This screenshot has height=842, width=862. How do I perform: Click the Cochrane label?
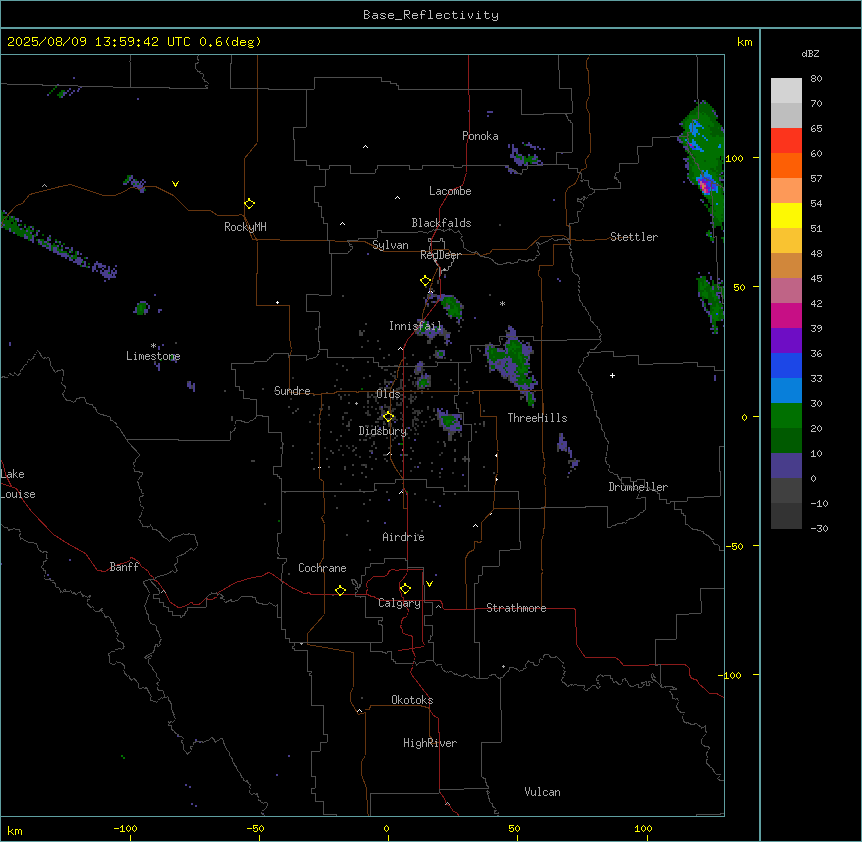322,568
